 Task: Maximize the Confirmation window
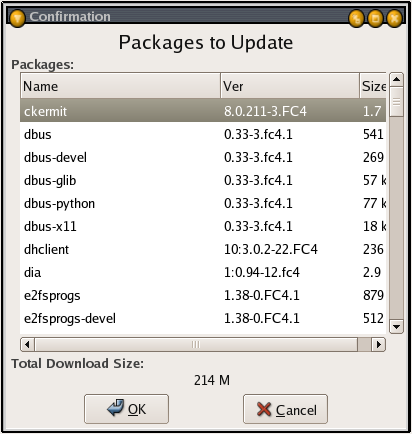click(375, 18)
